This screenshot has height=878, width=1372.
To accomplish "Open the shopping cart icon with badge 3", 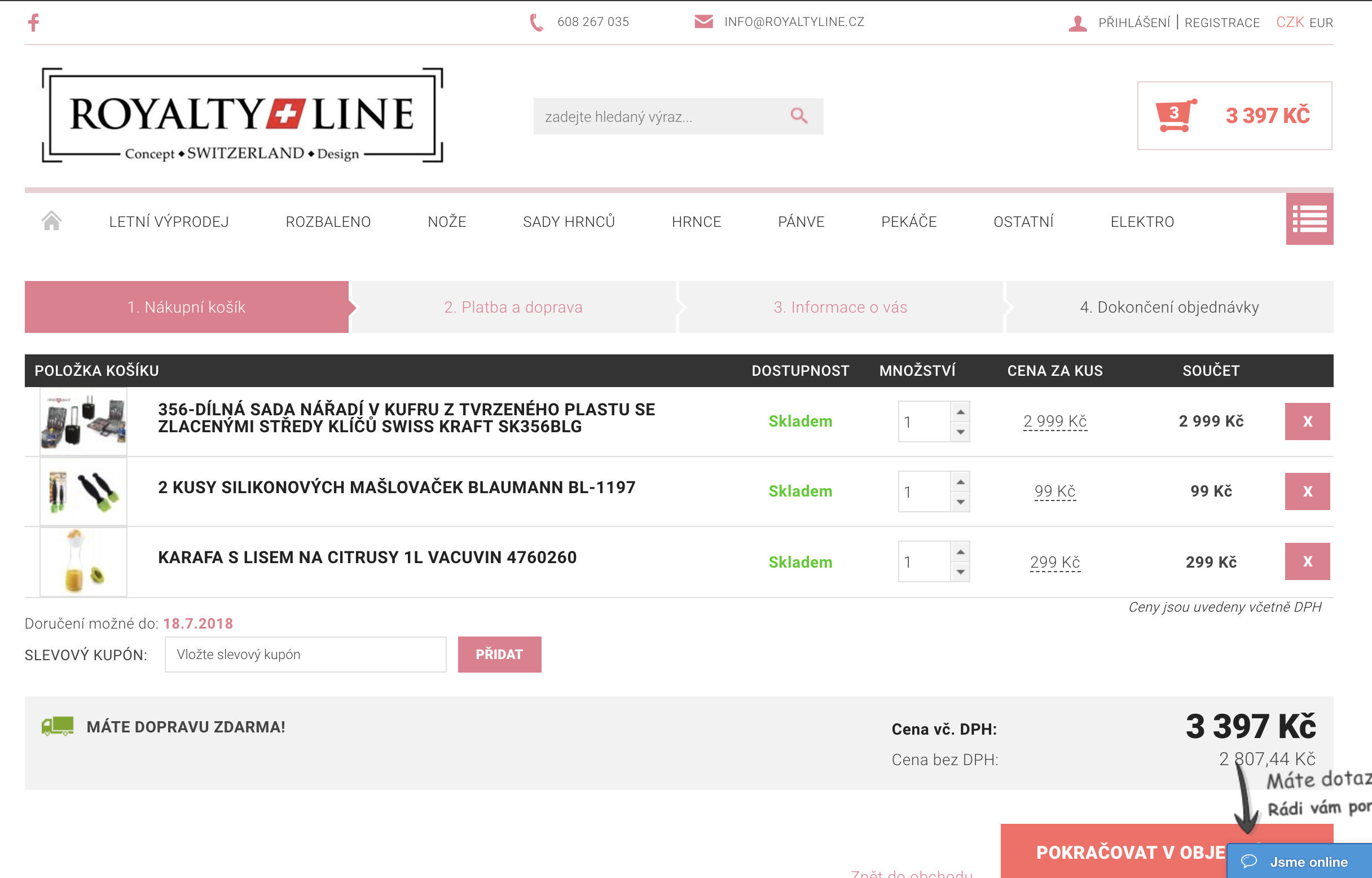I will 1175,115.
